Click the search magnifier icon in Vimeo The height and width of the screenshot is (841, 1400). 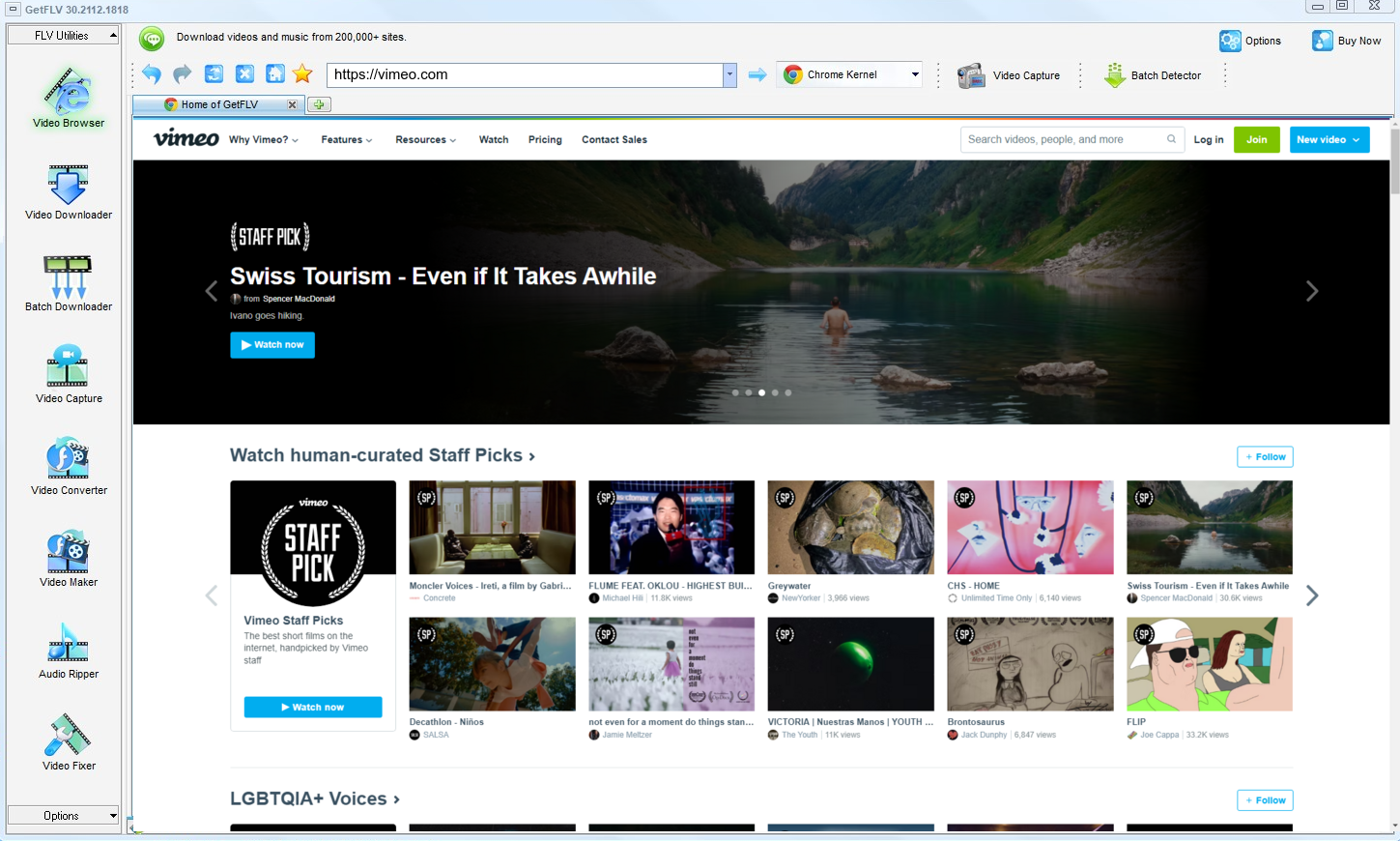pos(1171,139)
